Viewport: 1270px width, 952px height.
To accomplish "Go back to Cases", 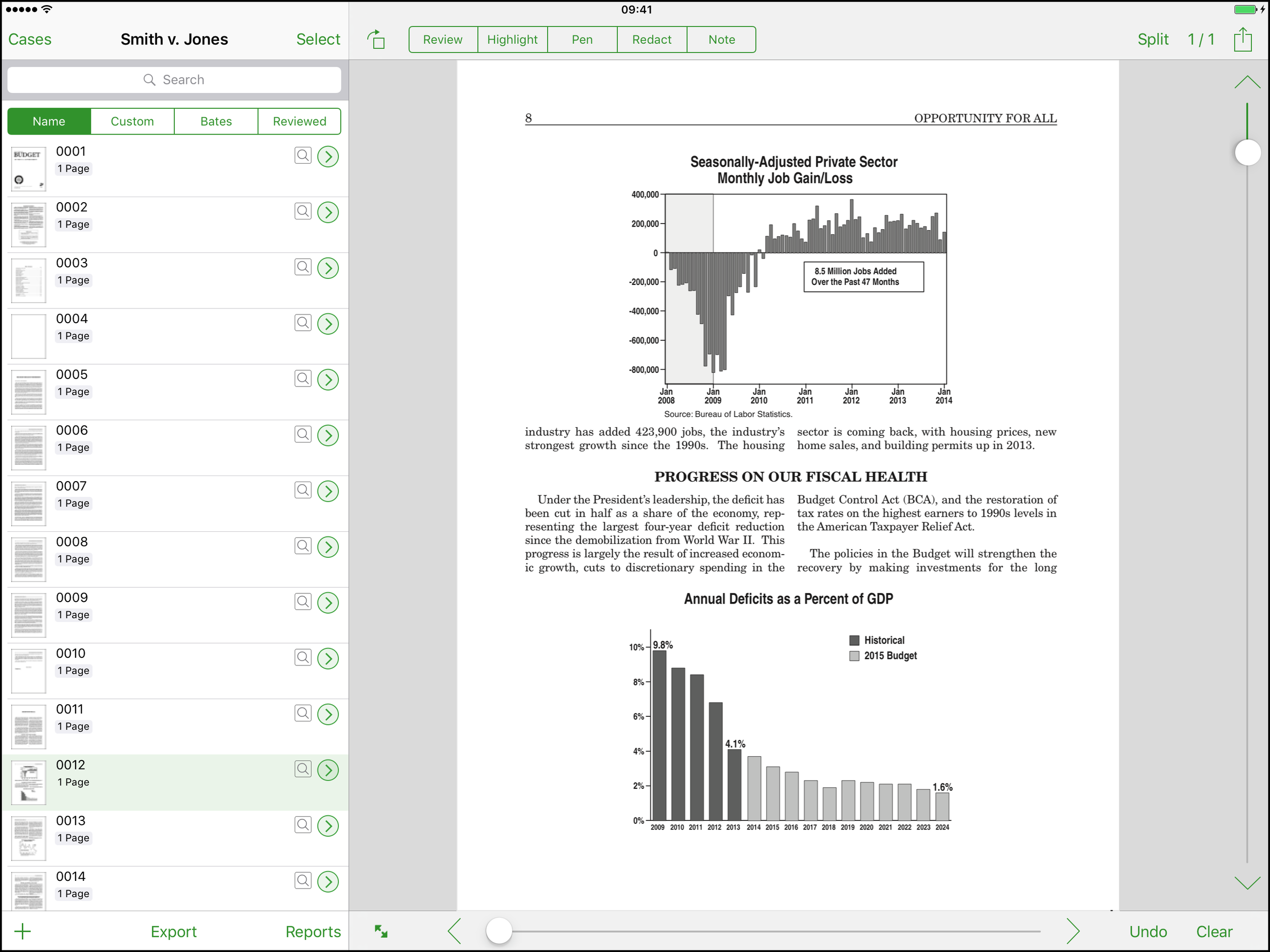I will pos(30,39).
